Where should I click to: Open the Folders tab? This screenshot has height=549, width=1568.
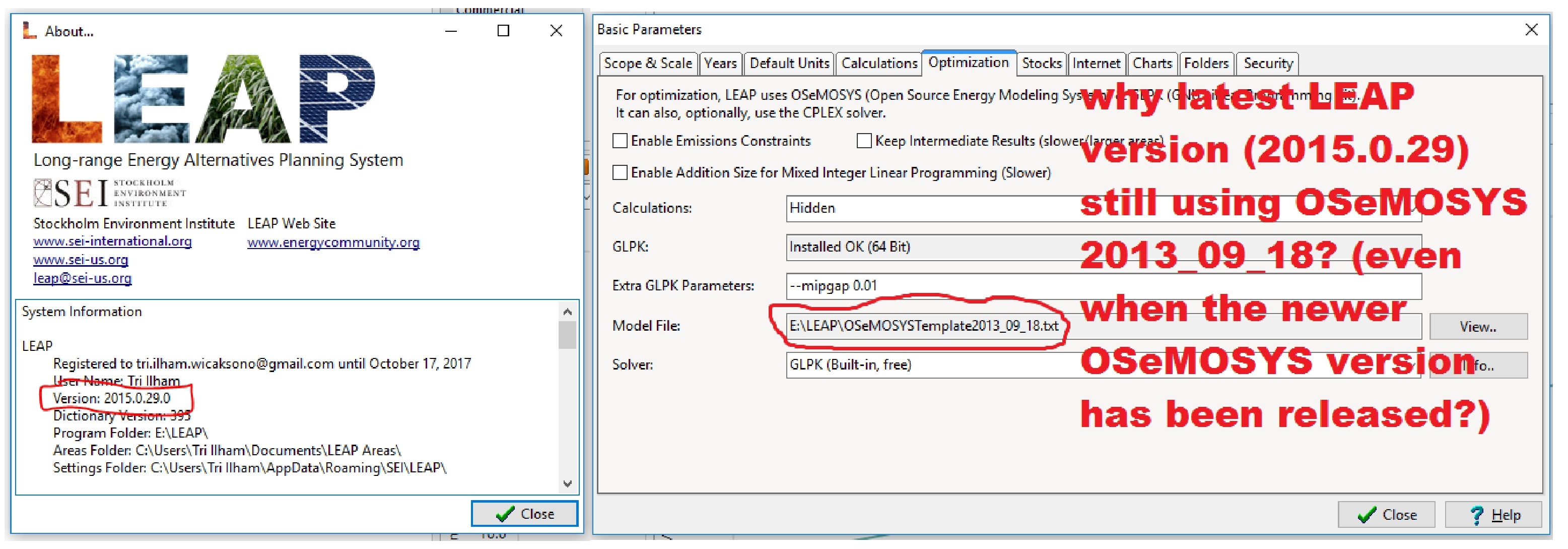tap(1206, 64)
